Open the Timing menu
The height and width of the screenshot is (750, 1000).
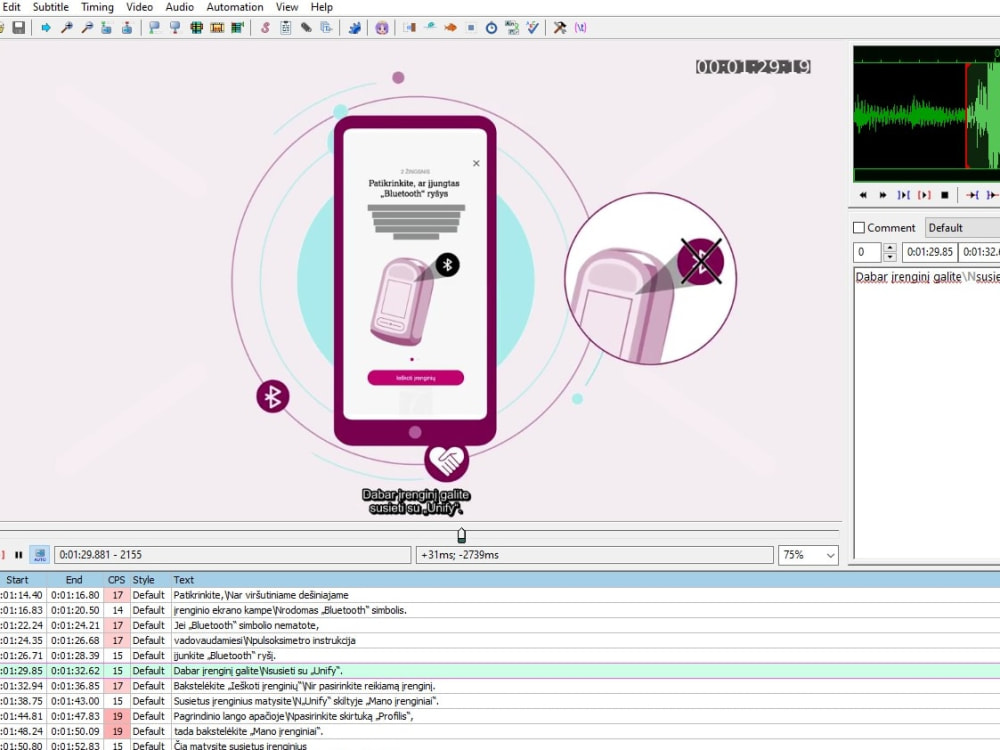tap(97, 7)
